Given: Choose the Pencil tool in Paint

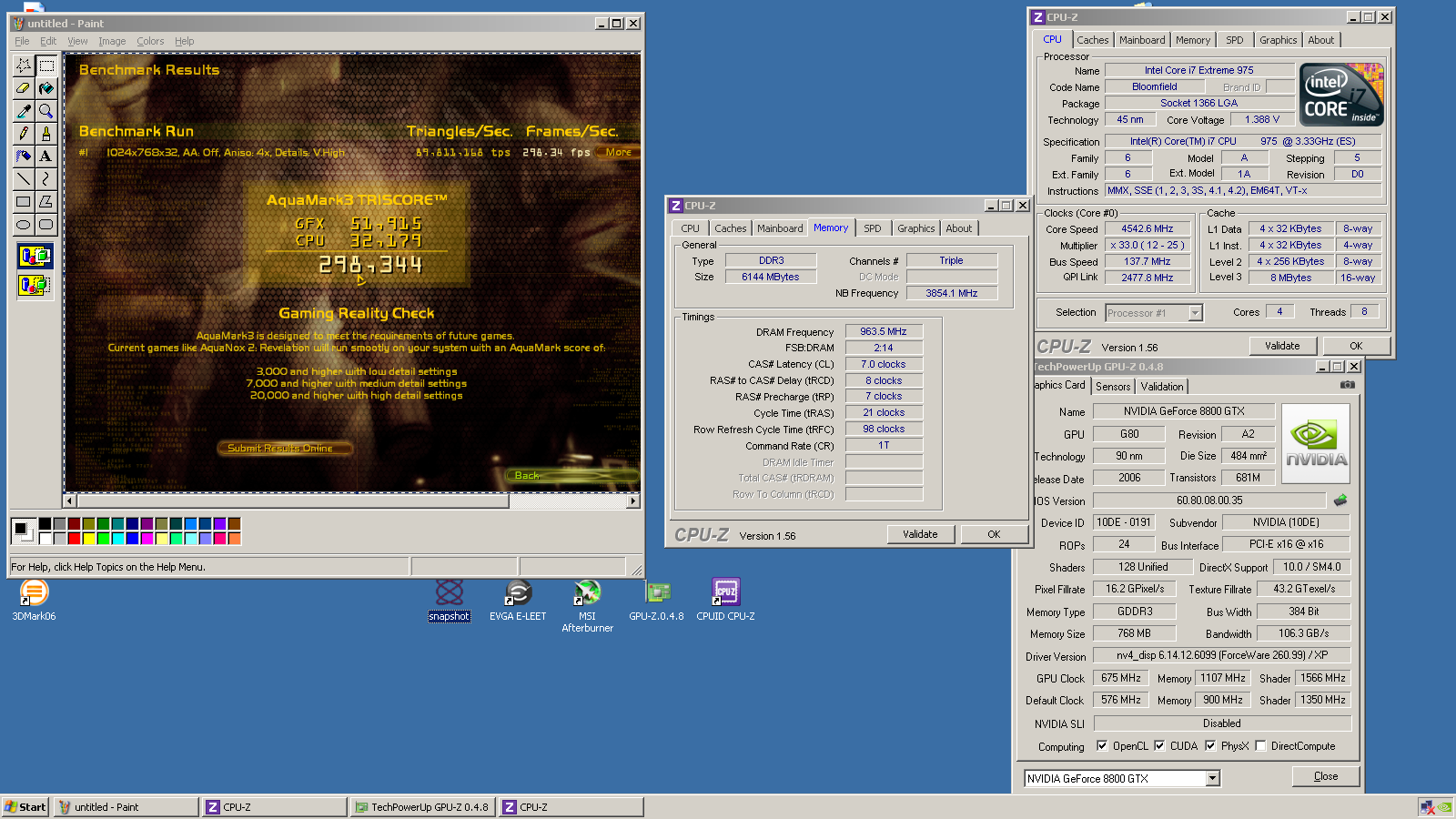Looking at the screenshot, I should [x=24, y=134].
